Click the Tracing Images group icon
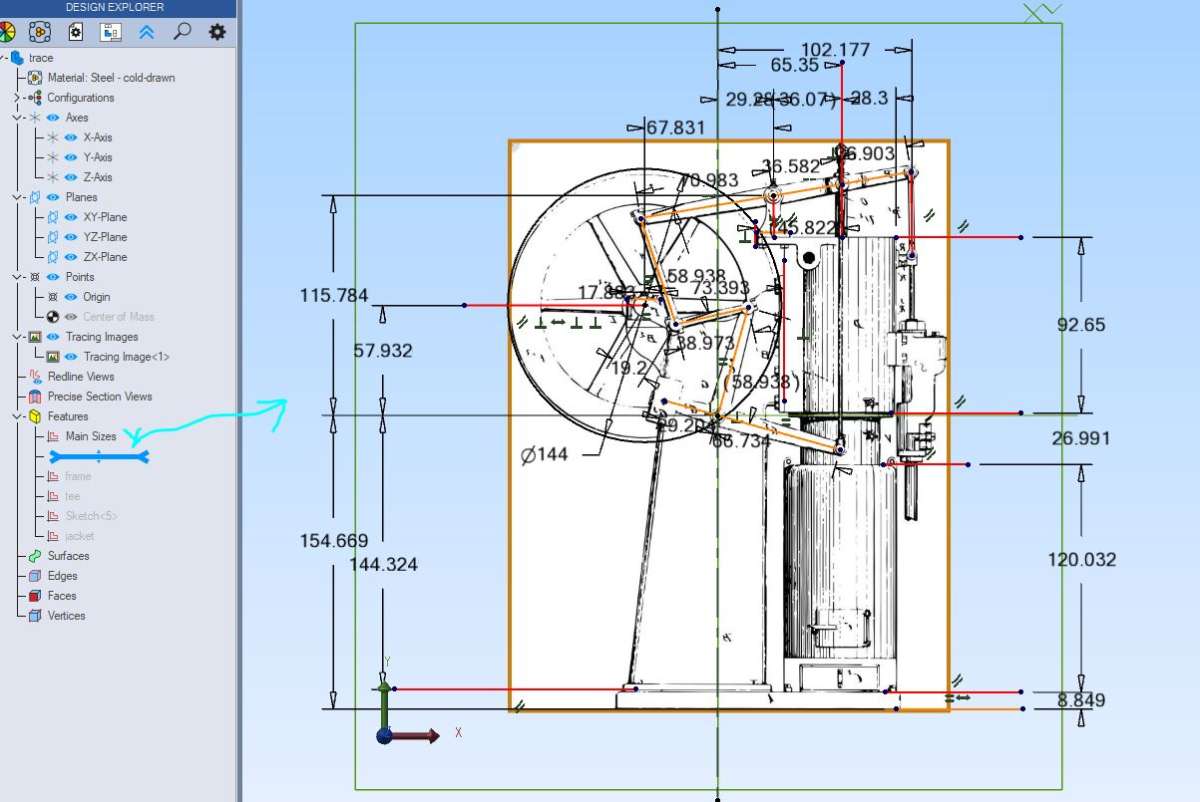The width and height of the screenshot is (1200, 802). [x=35, y=337]
